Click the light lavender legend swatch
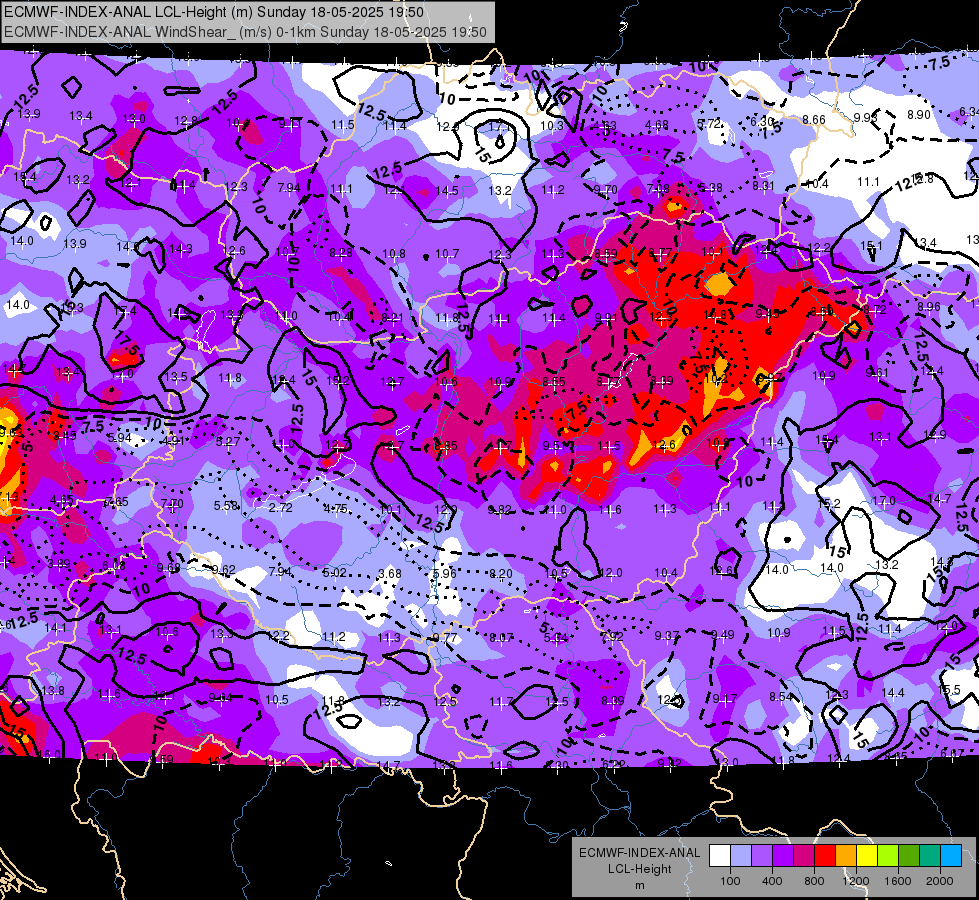Image resolution: width=979 pixels, height=900 pixels. [741, 856]
